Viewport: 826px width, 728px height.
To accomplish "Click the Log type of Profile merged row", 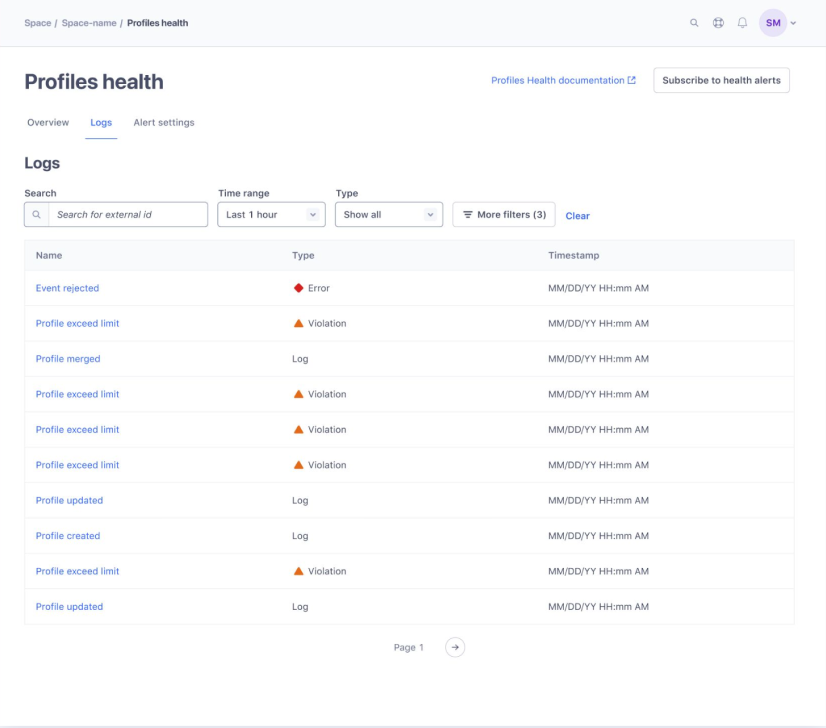I will [300, 359].
